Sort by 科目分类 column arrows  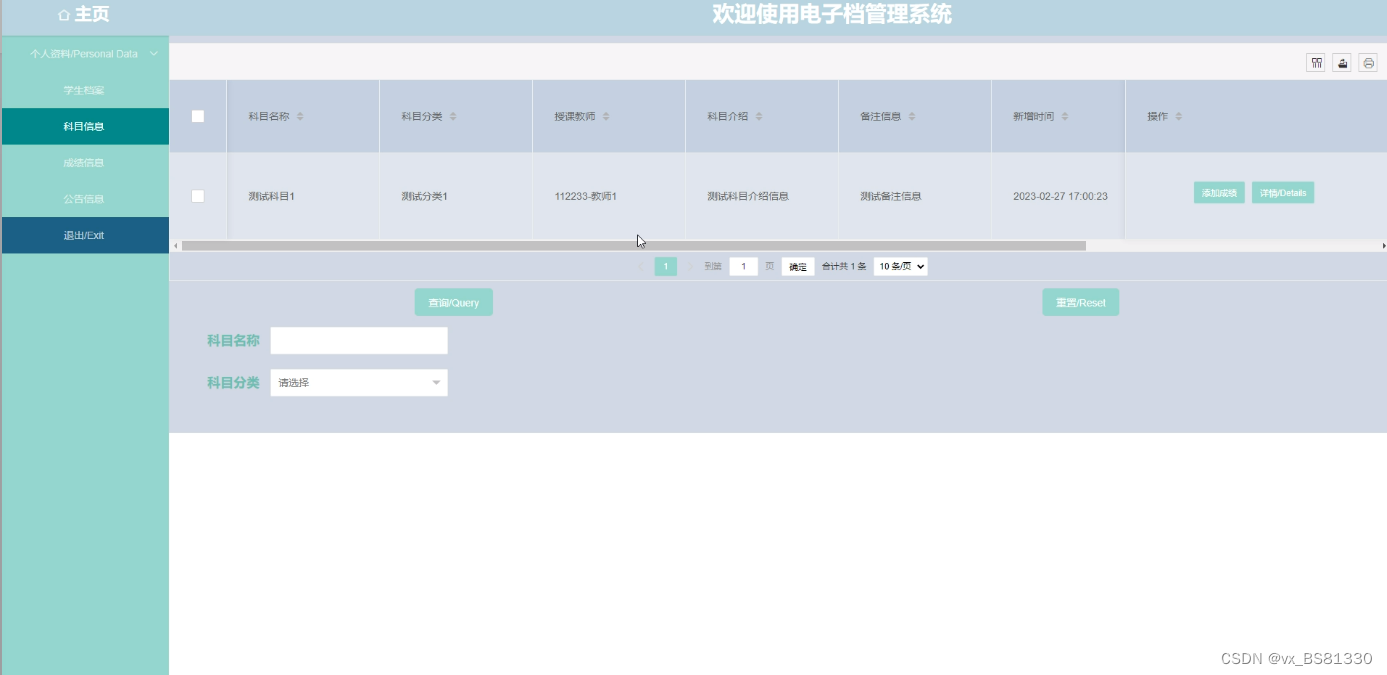pyautogui.click(x=453, y=117)
